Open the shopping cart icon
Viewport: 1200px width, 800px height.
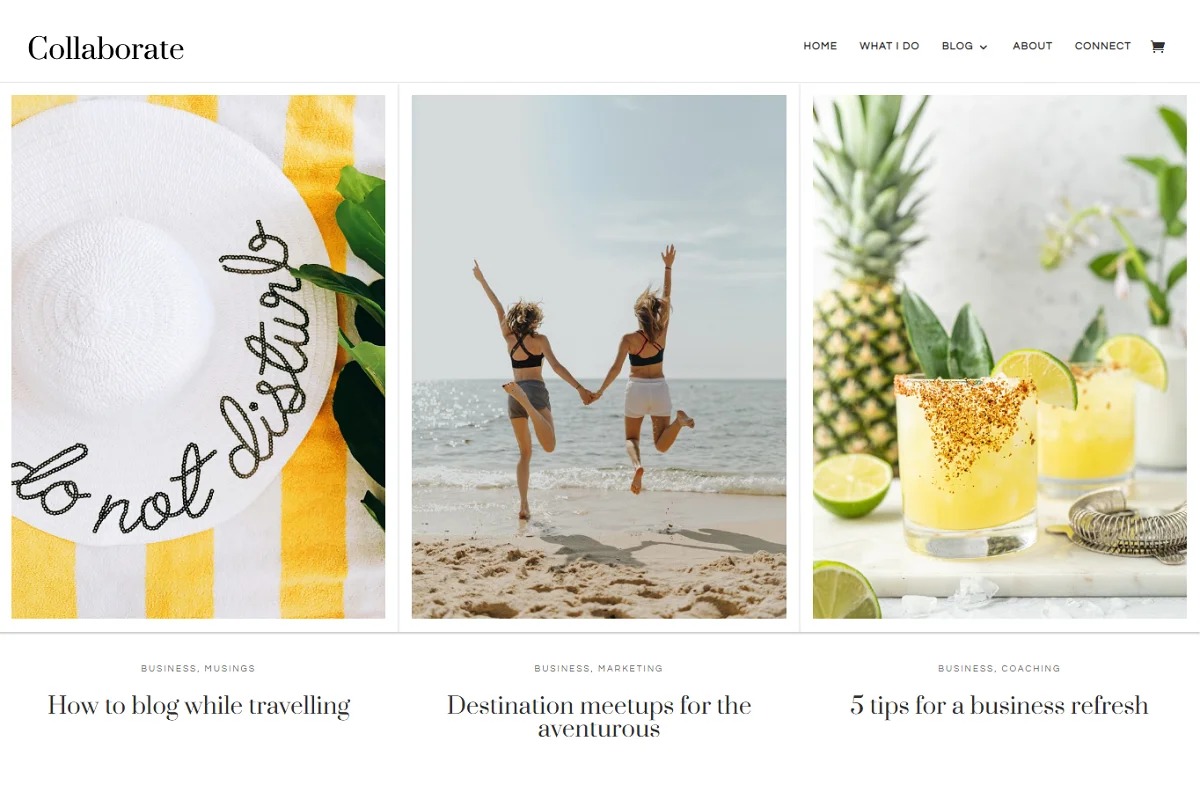(1157, 46)
